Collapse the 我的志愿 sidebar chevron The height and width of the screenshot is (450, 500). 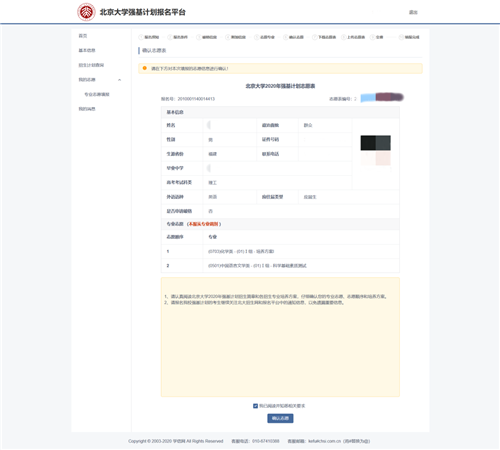[119, 80]
